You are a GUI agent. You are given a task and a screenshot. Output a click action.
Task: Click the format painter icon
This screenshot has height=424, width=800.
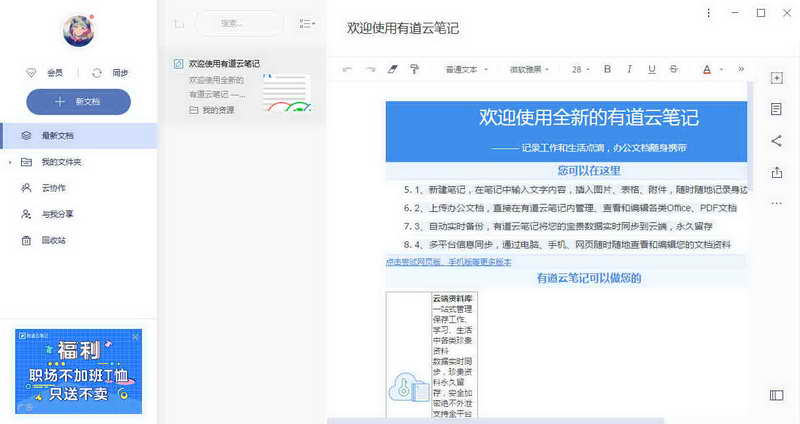(x=414, y=69)
